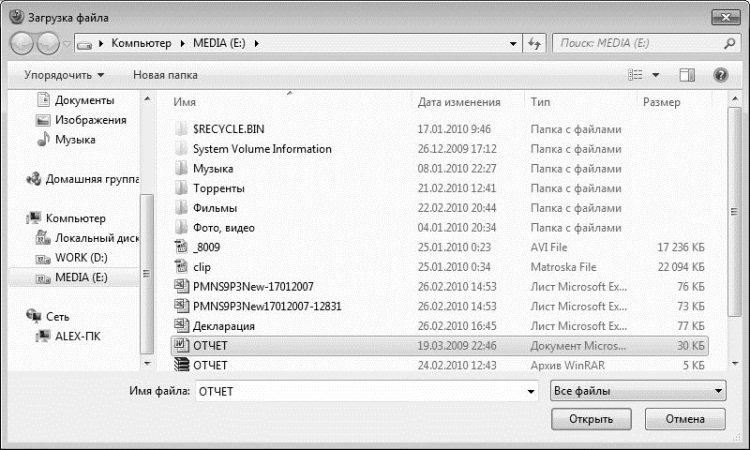Click the search magnifier icon
This screenshot has height=450, width=750.
729,44
